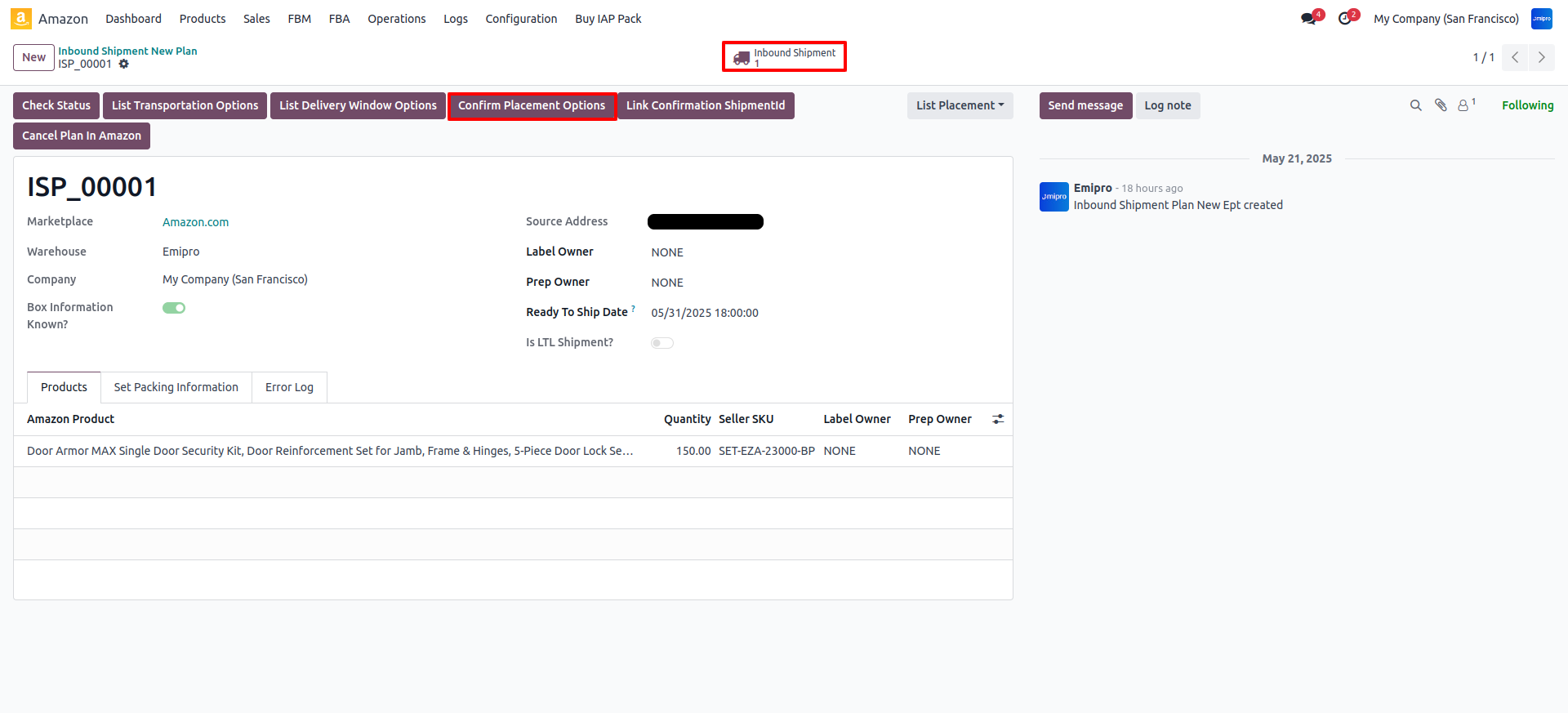
Task: Open column settings icon in products table
Action: click(x=997, y=419)
